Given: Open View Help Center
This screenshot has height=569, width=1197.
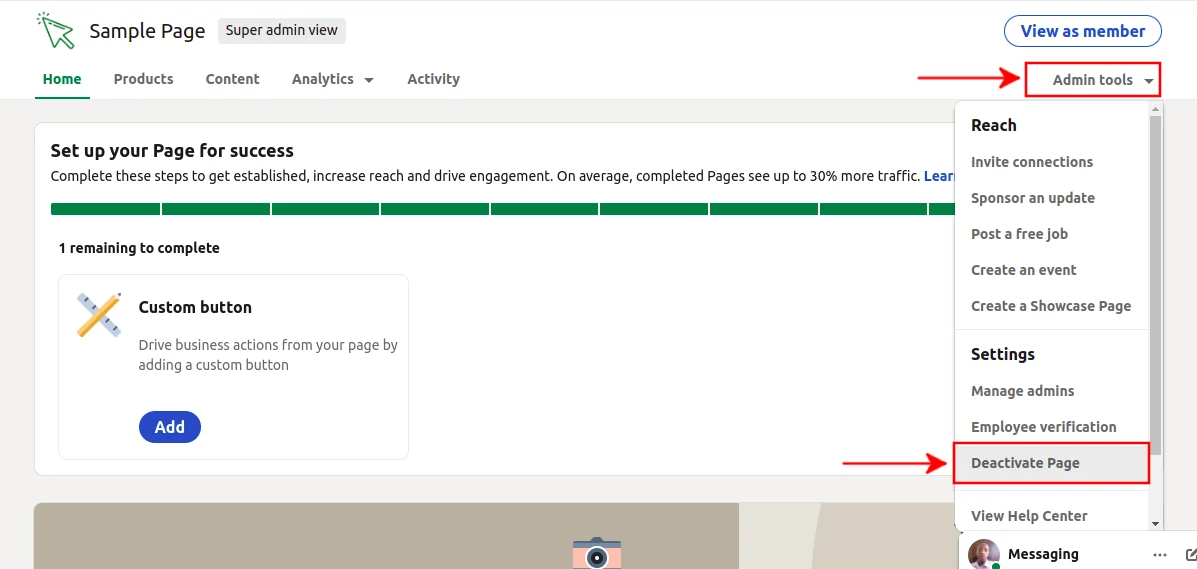Looking at the screenshot, I should pos(1029,516).
